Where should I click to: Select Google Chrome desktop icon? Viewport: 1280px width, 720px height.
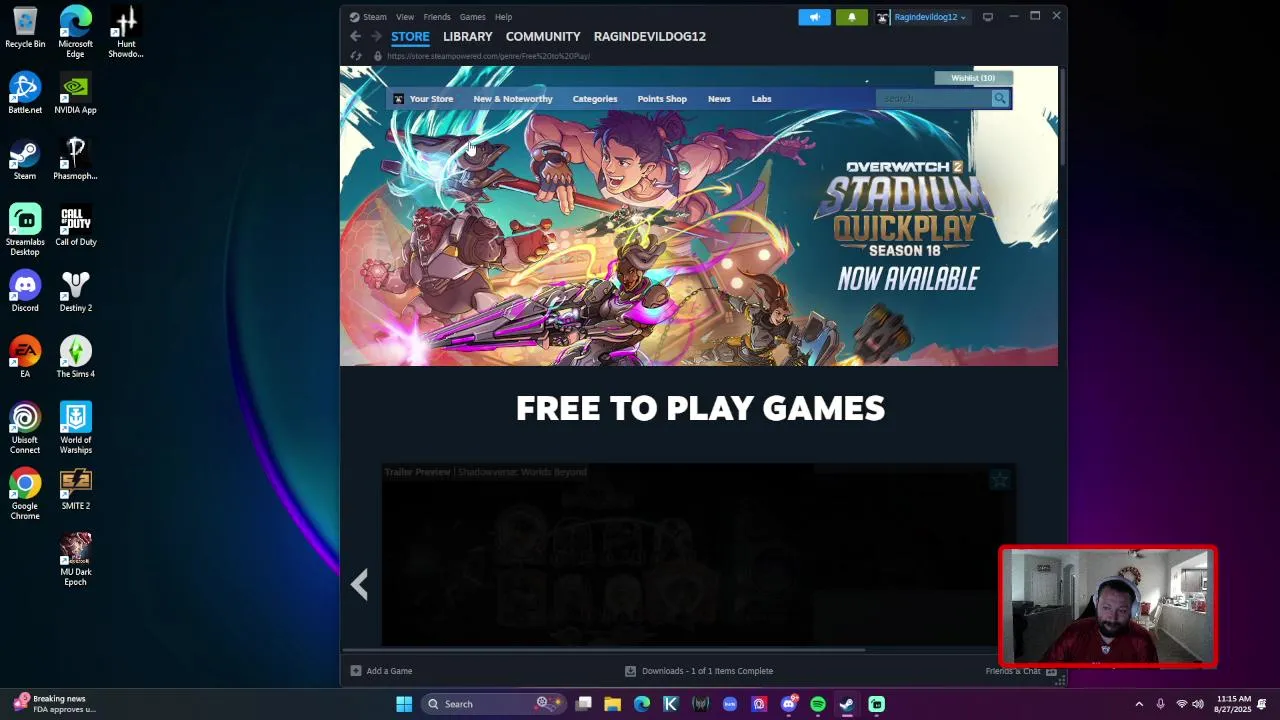tap(25, 494)
